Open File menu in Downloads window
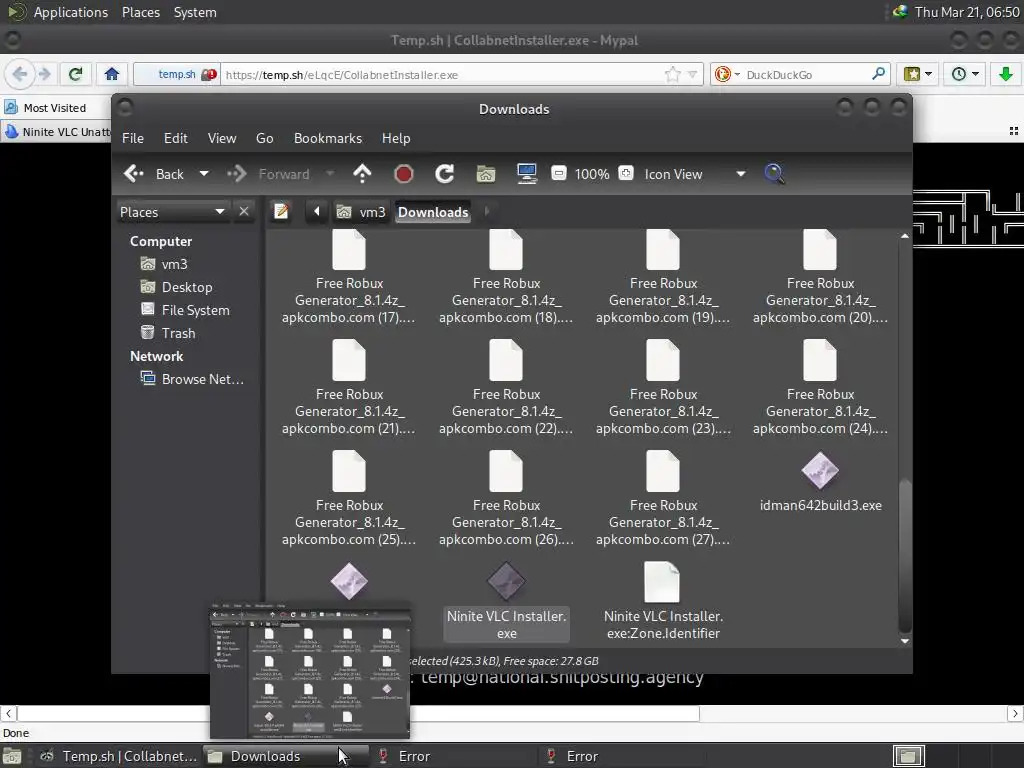The image size is (1024, 768). (133, 138)
